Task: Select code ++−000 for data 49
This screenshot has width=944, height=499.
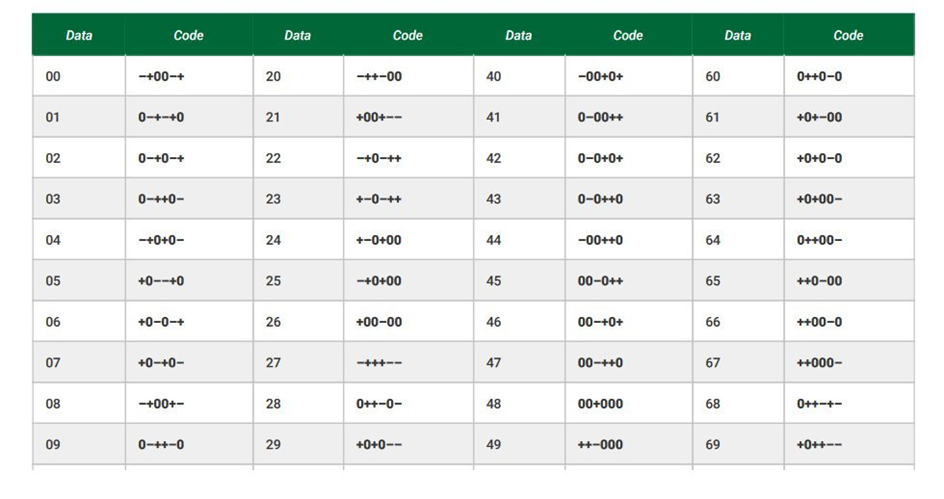Action: point(600,445)
